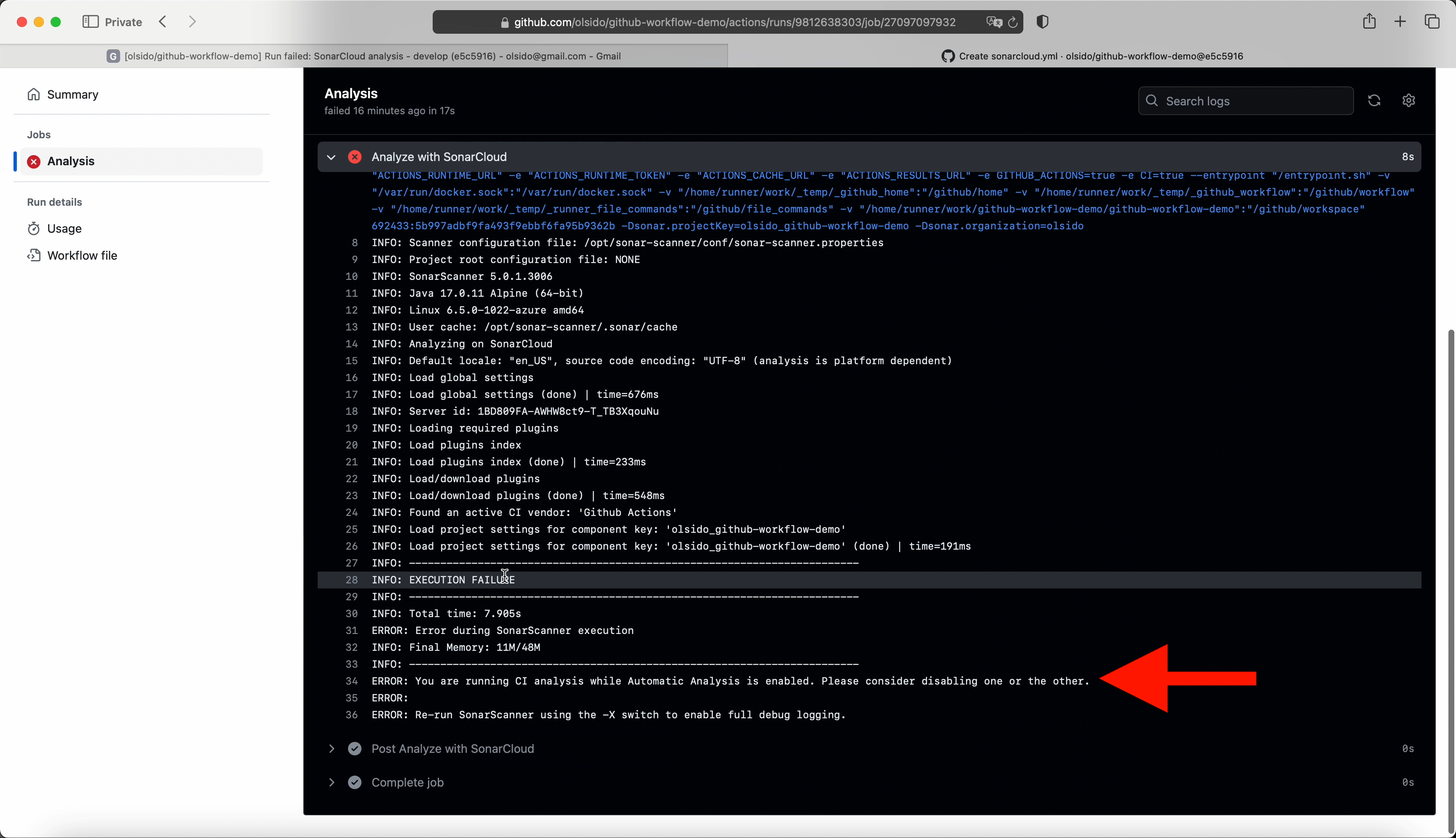Reload page from address bar
The width and height of the screenshot is (1456, 838).
click(1013, 22)
